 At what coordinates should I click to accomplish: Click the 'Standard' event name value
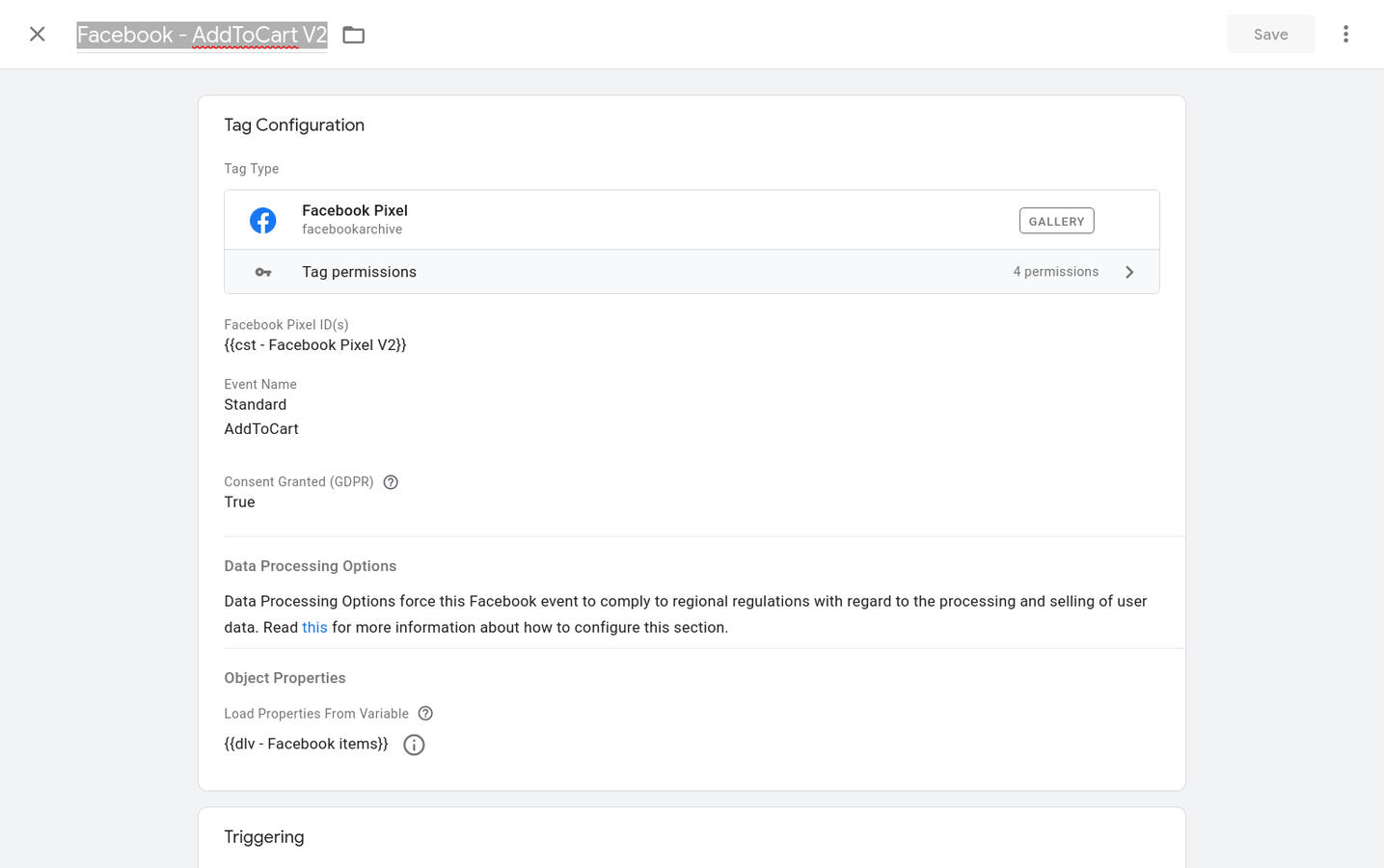(256, 405)
